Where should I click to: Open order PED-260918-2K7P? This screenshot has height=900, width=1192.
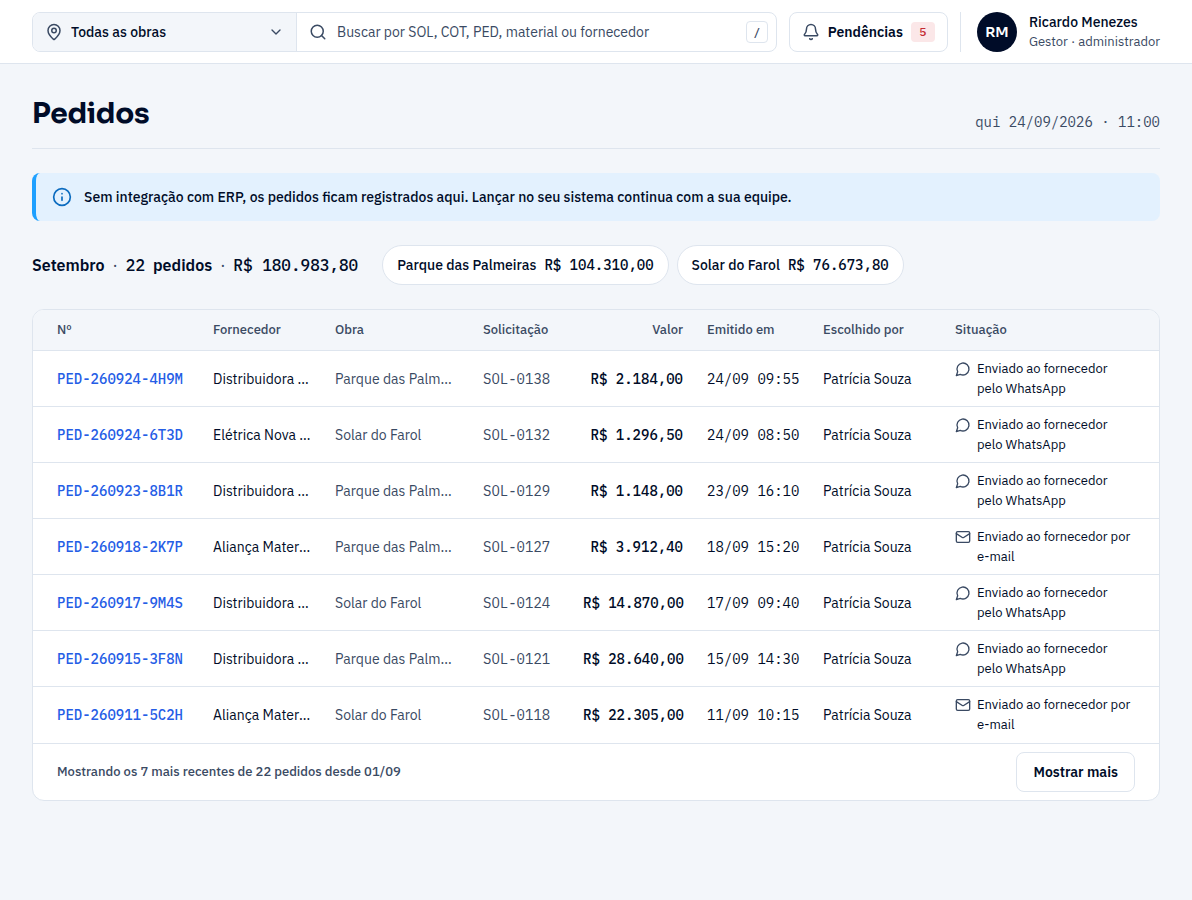click(x=120, y=547)
